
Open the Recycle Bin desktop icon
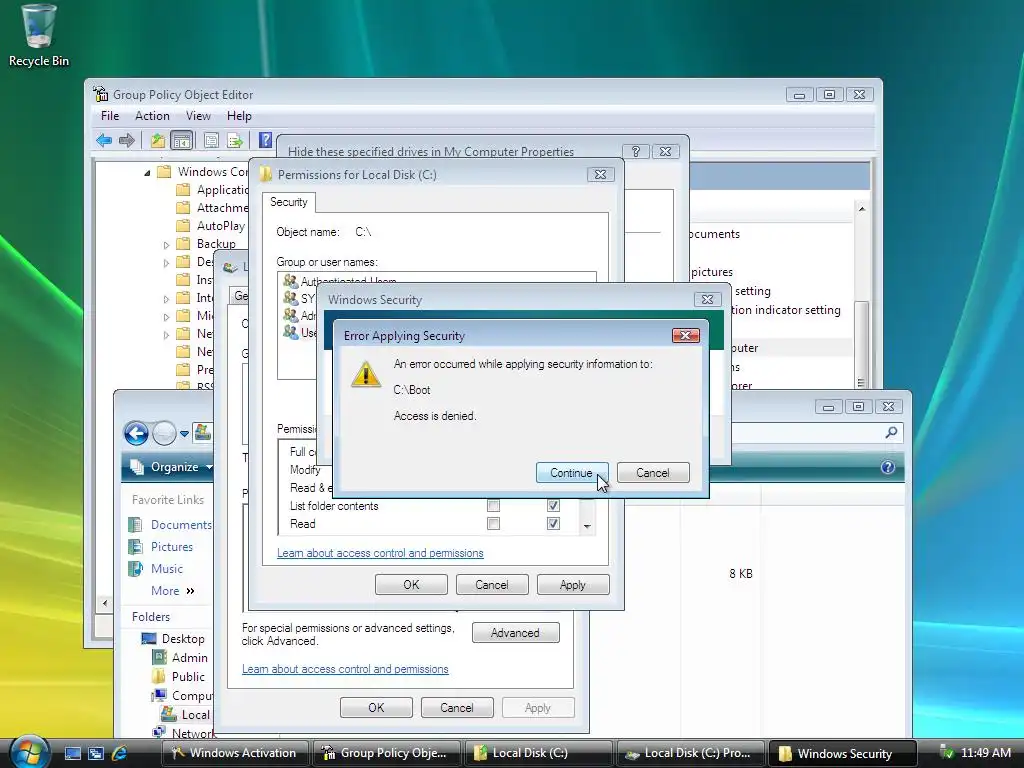[x=38, y=36]
